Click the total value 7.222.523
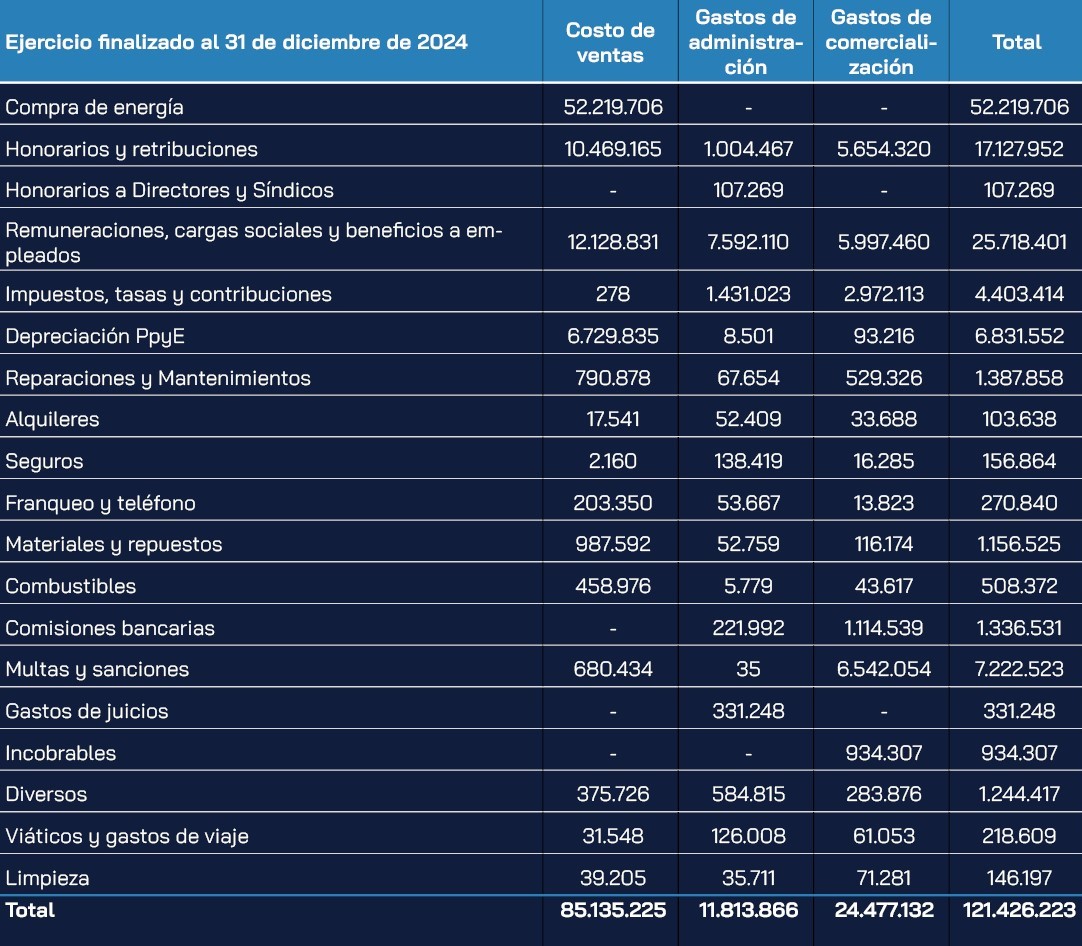 pyautogui.click(x=1019, y=669)
